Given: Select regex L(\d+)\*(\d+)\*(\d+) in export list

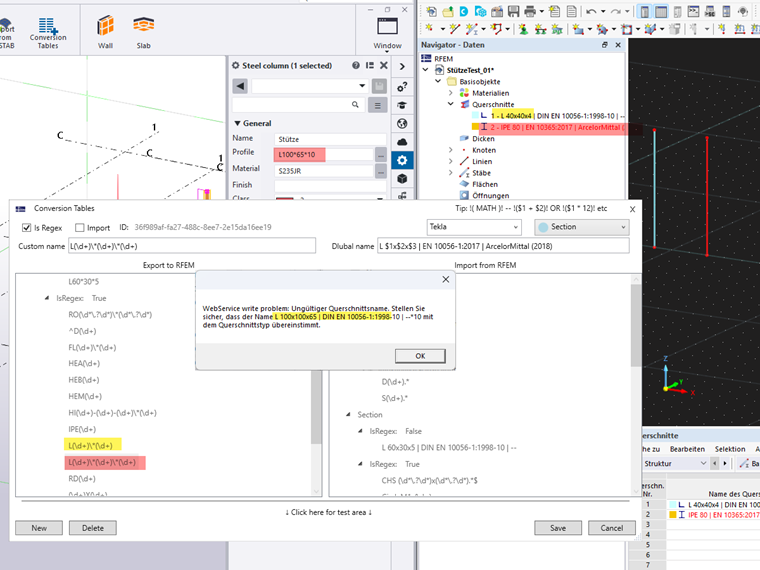Looking at the screenshot, I should 102,462.
